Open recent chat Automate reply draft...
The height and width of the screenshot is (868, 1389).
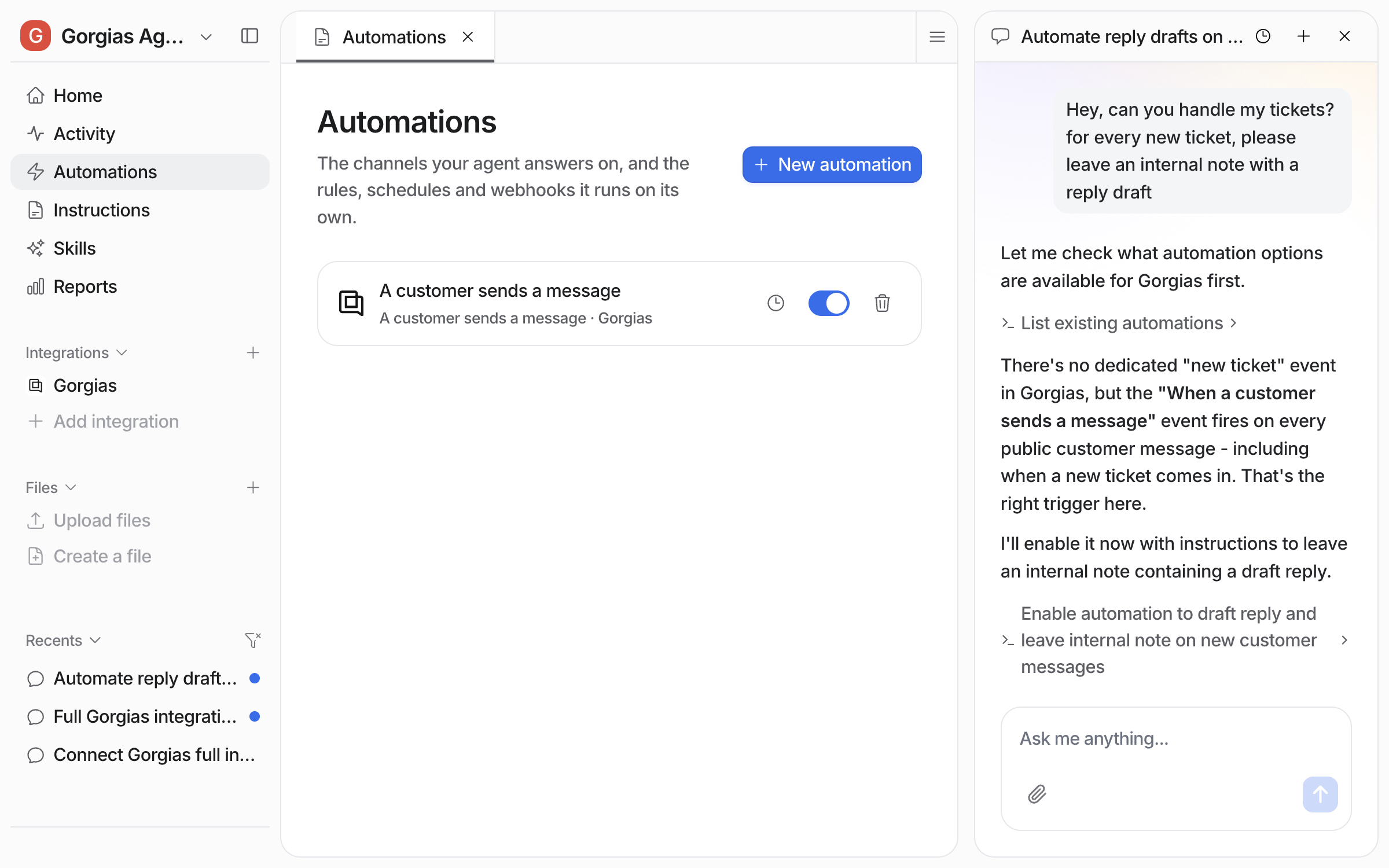(140, 678)
